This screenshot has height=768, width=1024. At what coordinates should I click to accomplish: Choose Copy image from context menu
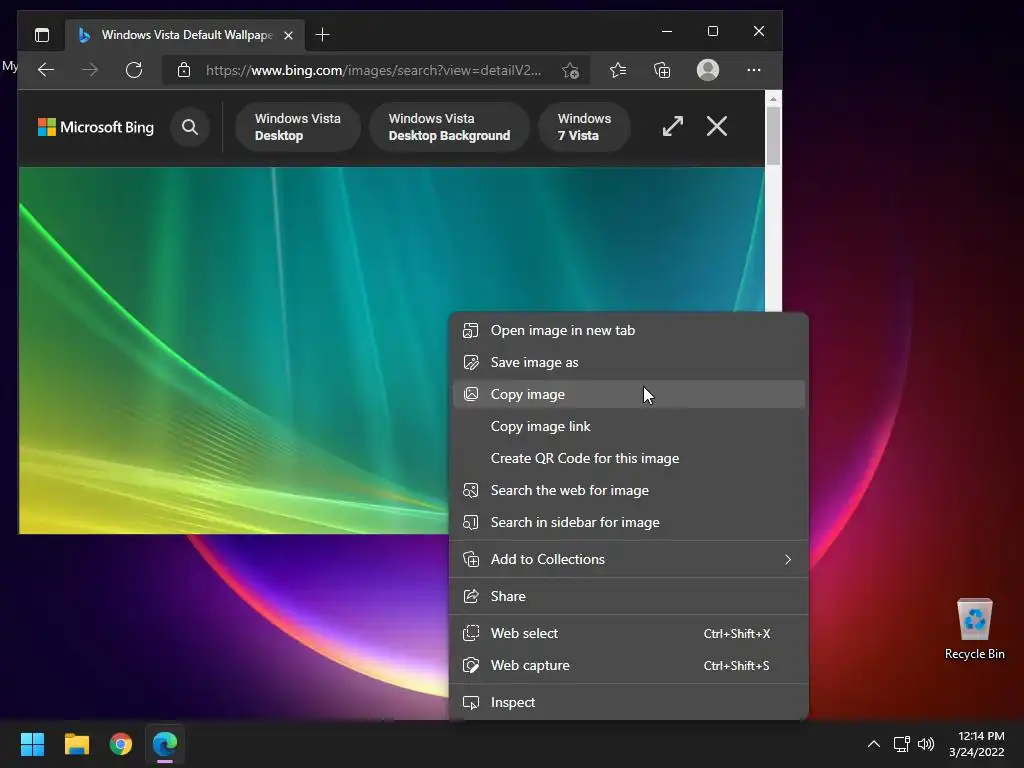click(x=628, y=394)
